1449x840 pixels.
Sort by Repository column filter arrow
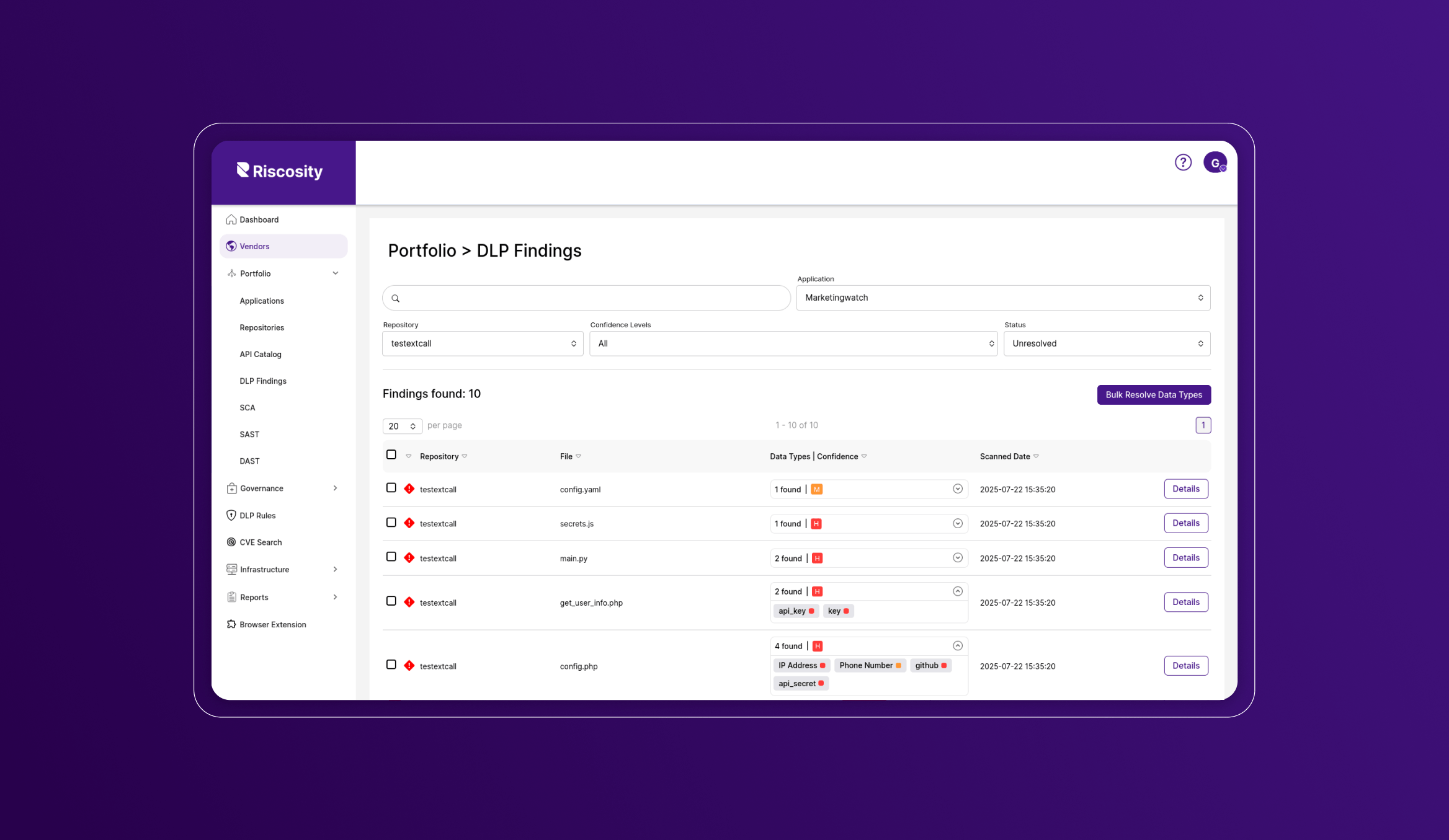[x=465, y=456]
